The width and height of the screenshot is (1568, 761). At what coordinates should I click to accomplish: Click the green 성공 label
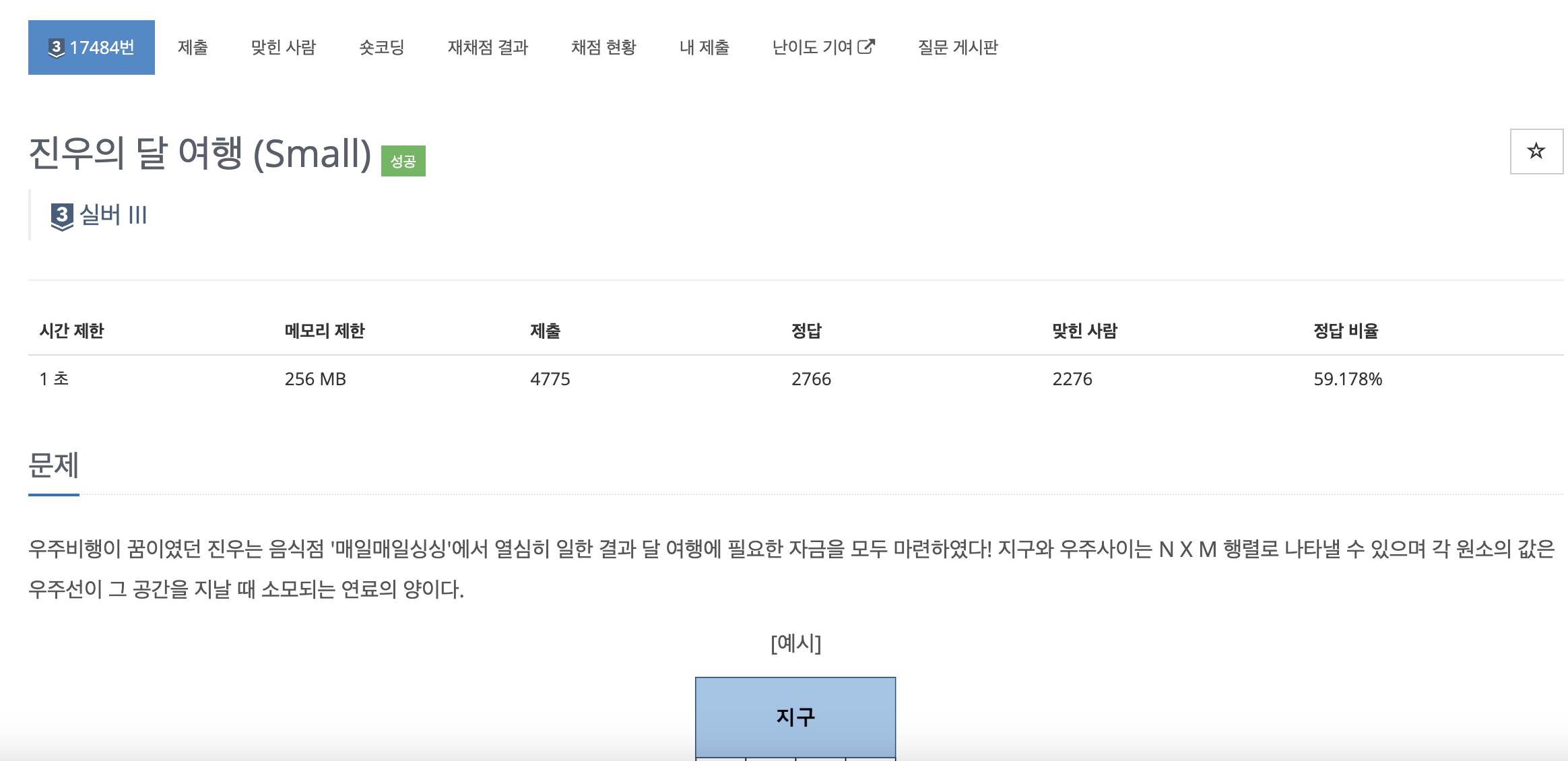click(403, 161)
